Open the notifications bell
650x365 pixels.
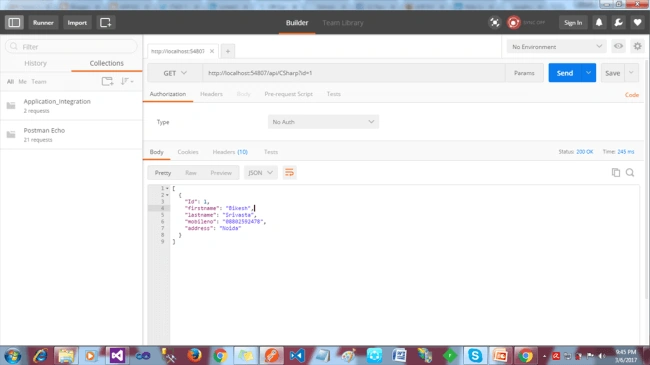(x=599, y=22)
